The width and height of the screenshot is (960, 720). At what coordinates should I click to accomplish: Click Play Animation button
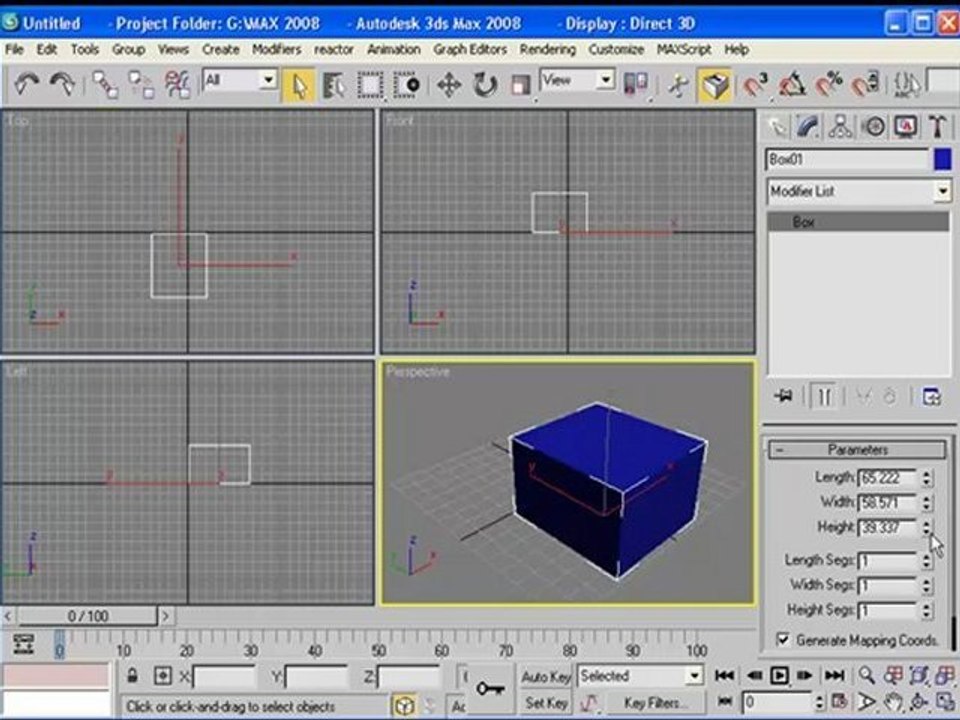pyautogui.click(x=779, y=676)
